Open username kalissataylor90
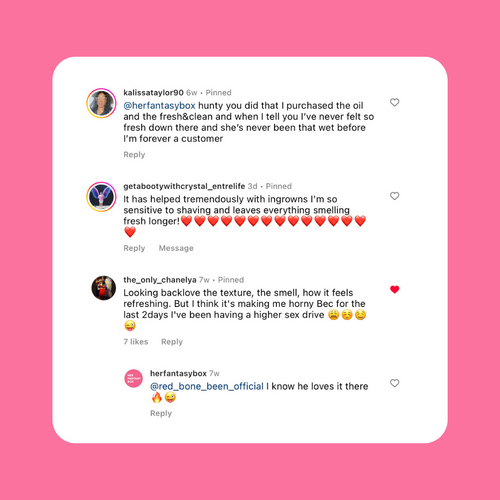 coord(153,93)
